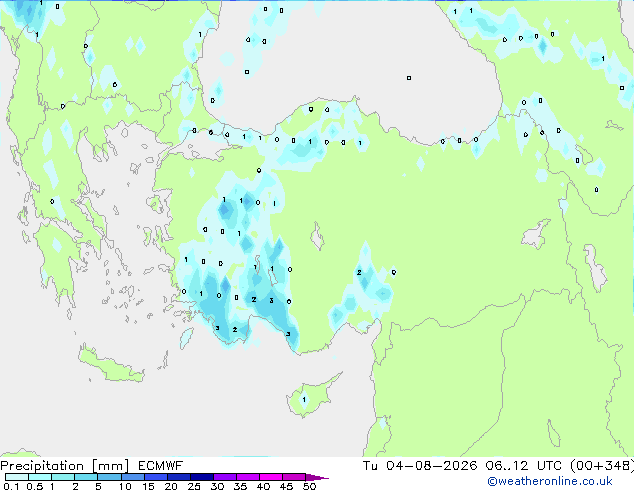Image resolution: width=634 pixels, height=490 pixels.
Task: Click the legend label '50'
Action: [309, 486]
